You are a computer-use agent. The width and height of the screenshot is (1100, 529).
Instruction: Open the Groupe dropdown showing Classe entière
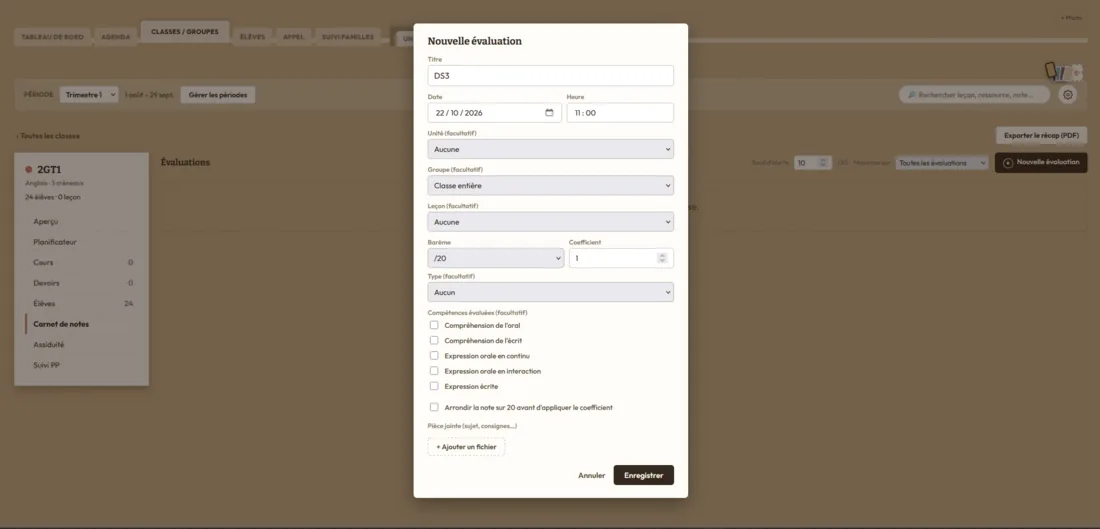click(x=551, y=185)
